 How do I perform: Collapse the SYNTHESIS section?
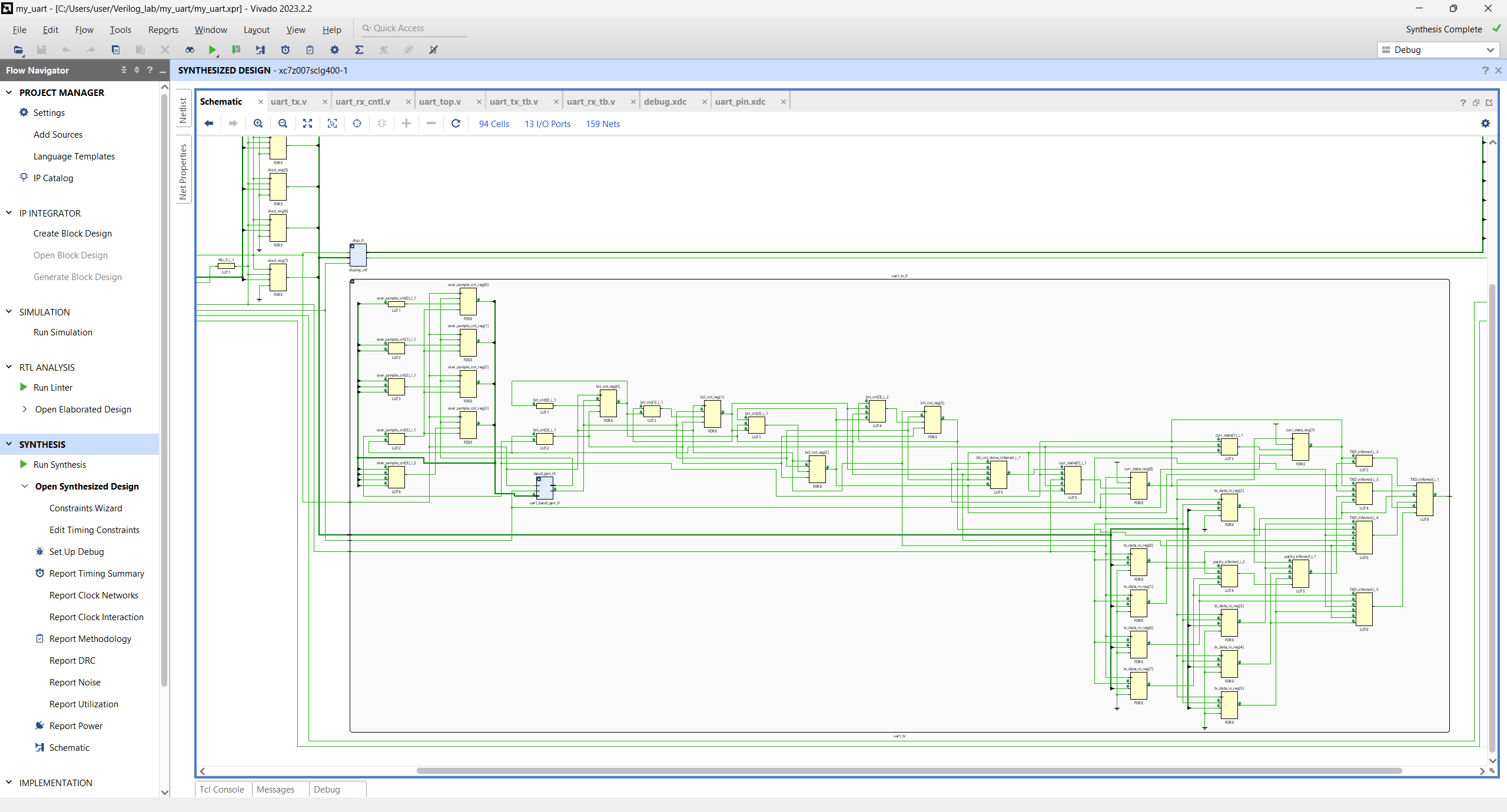click(x=9, y=444)
